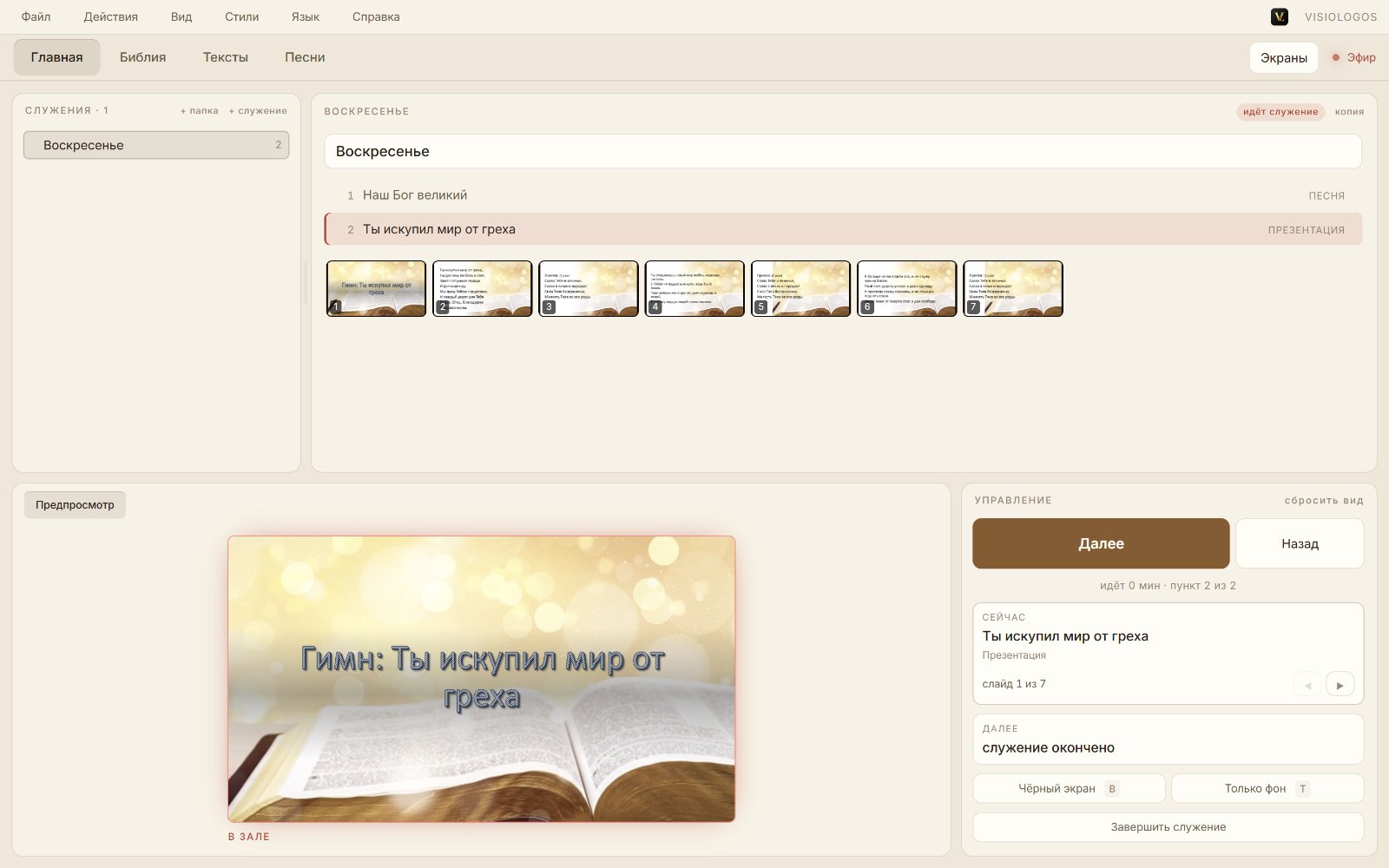Click the ДАЛЕЕ служение окончено card

click(x=1168, y=740)
